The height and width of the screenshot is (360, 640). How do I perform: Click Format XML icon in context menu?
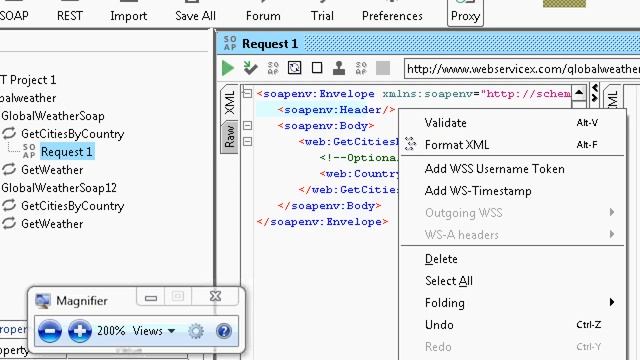pos(410,144)
